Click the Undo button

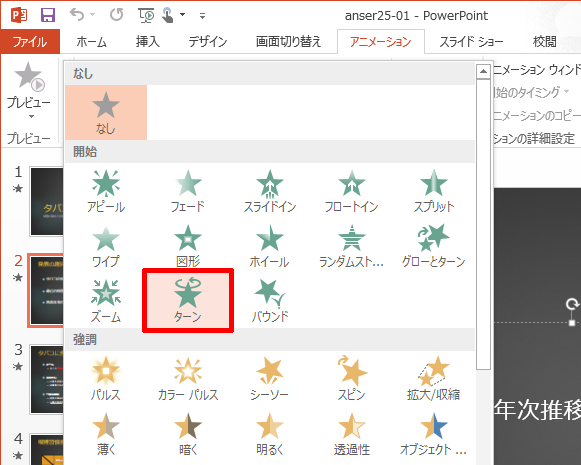[77, 15]
